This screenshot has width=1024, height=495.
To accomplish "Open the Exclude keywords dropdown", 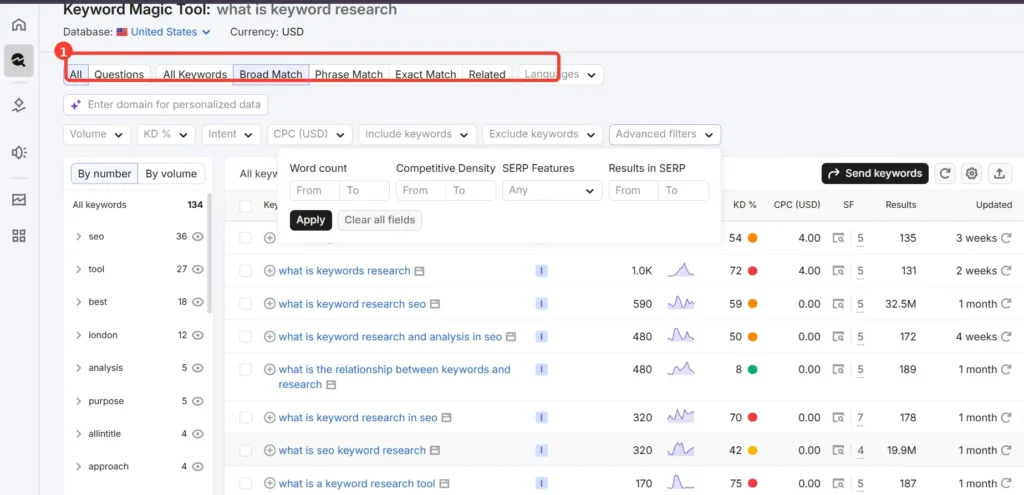I will pos(542,135).
